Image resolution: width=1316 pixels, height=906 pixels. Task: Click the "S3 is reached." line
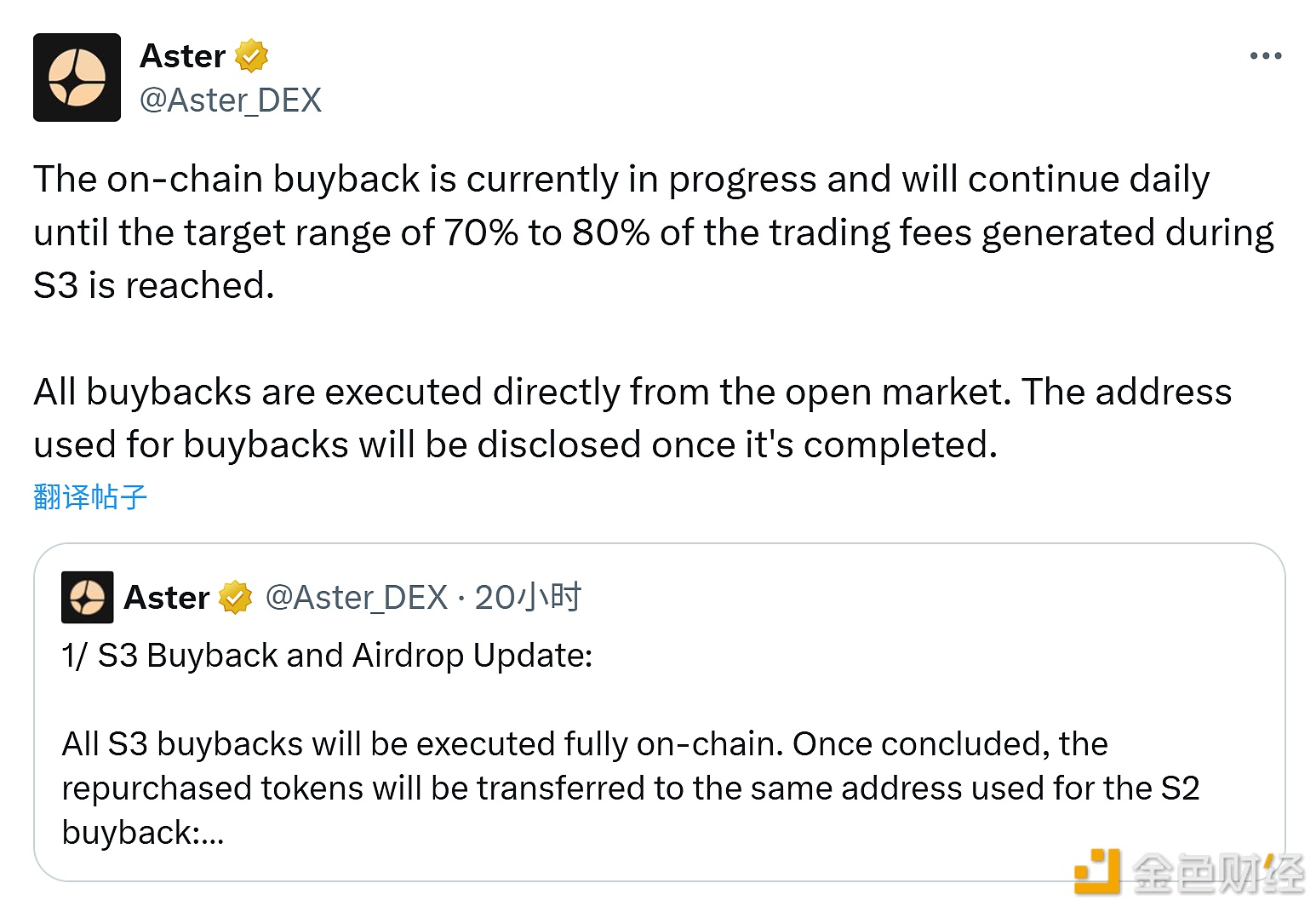(154, 286)
